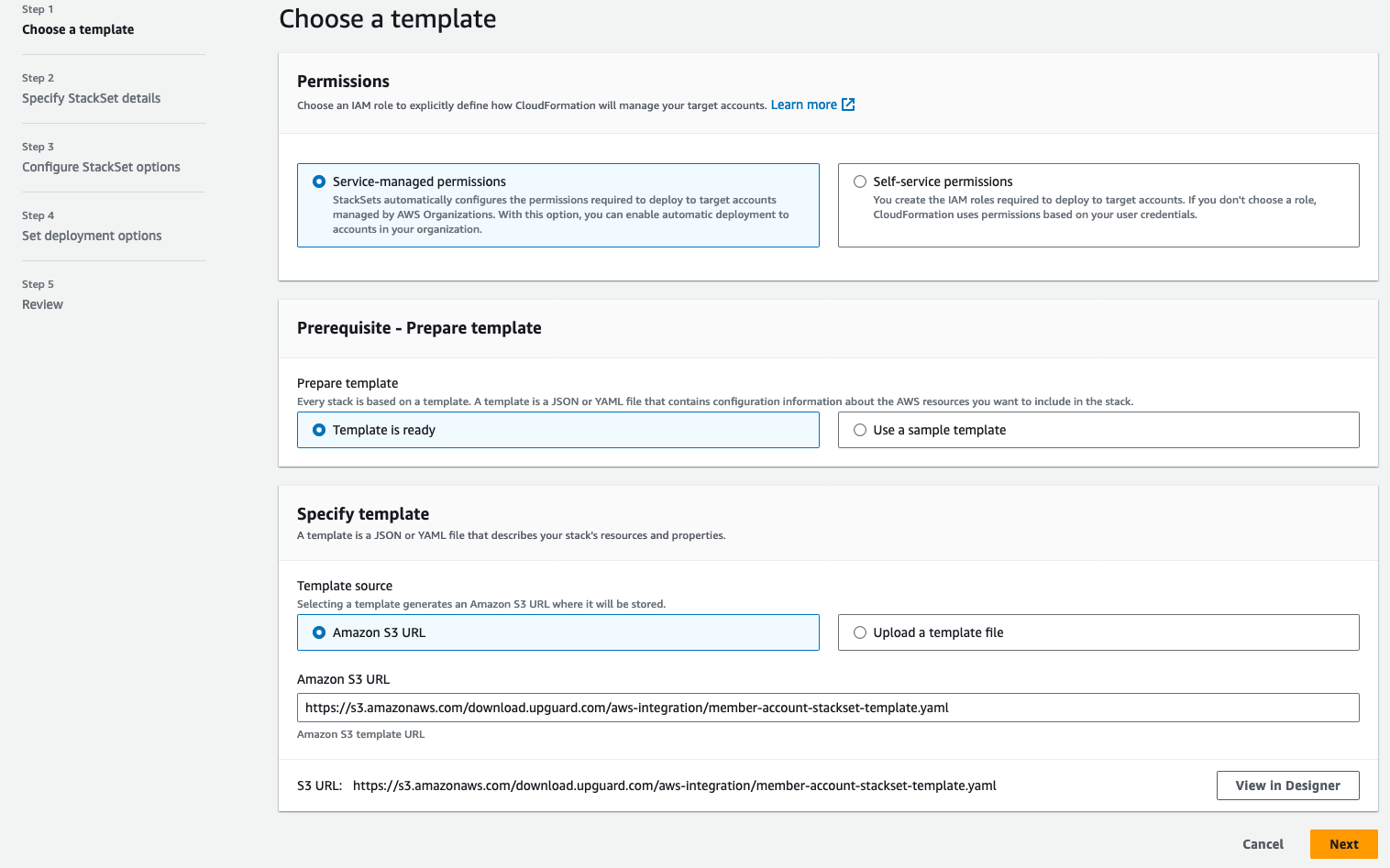Select Amazon S3 URL as template source
This screenshot has height=868, width=1390.
(319, 632)
